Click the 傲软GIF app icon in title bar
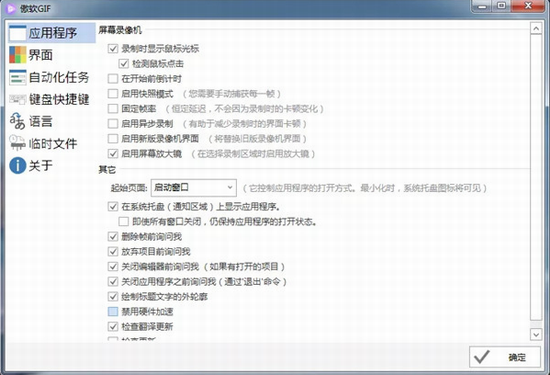Viewport: 550px width, 375px height. click(11, 8)
